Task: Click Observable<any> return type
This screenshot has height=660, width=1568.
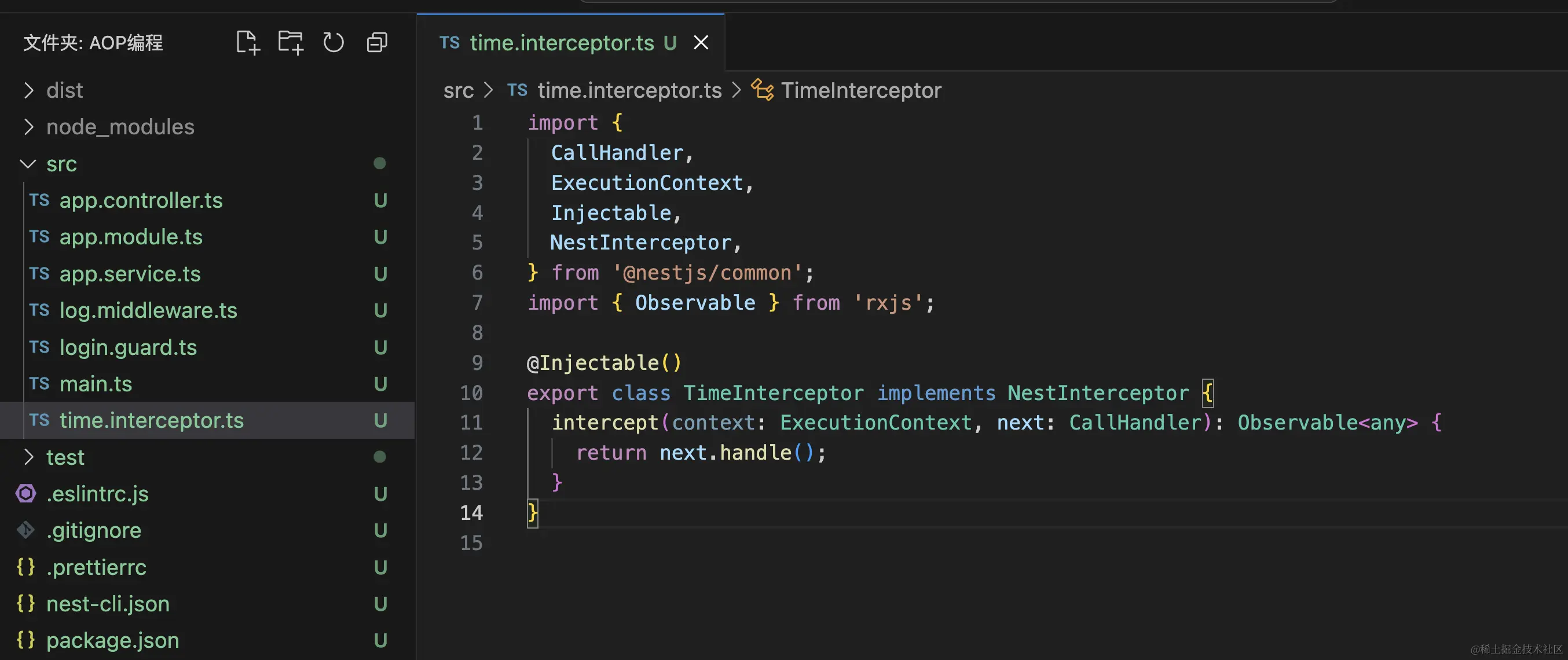Action: (1328, 423)
